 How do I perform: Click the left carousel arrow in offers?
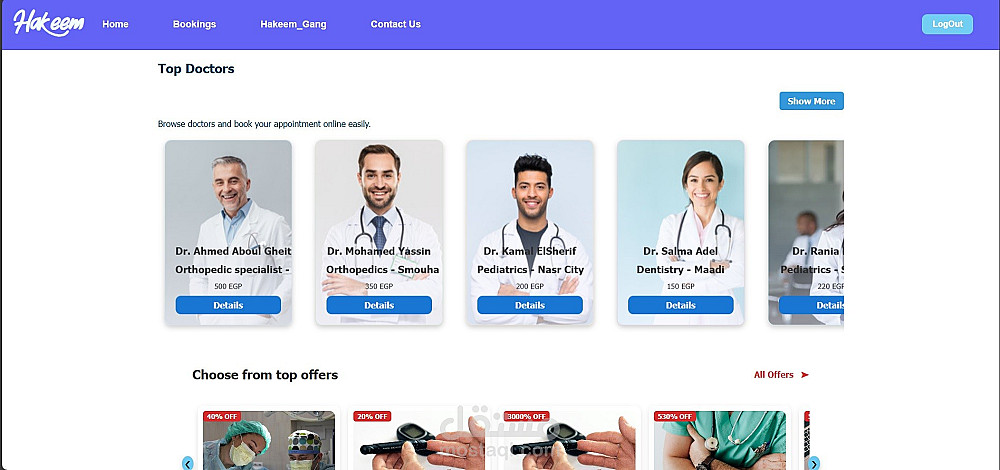188,463
